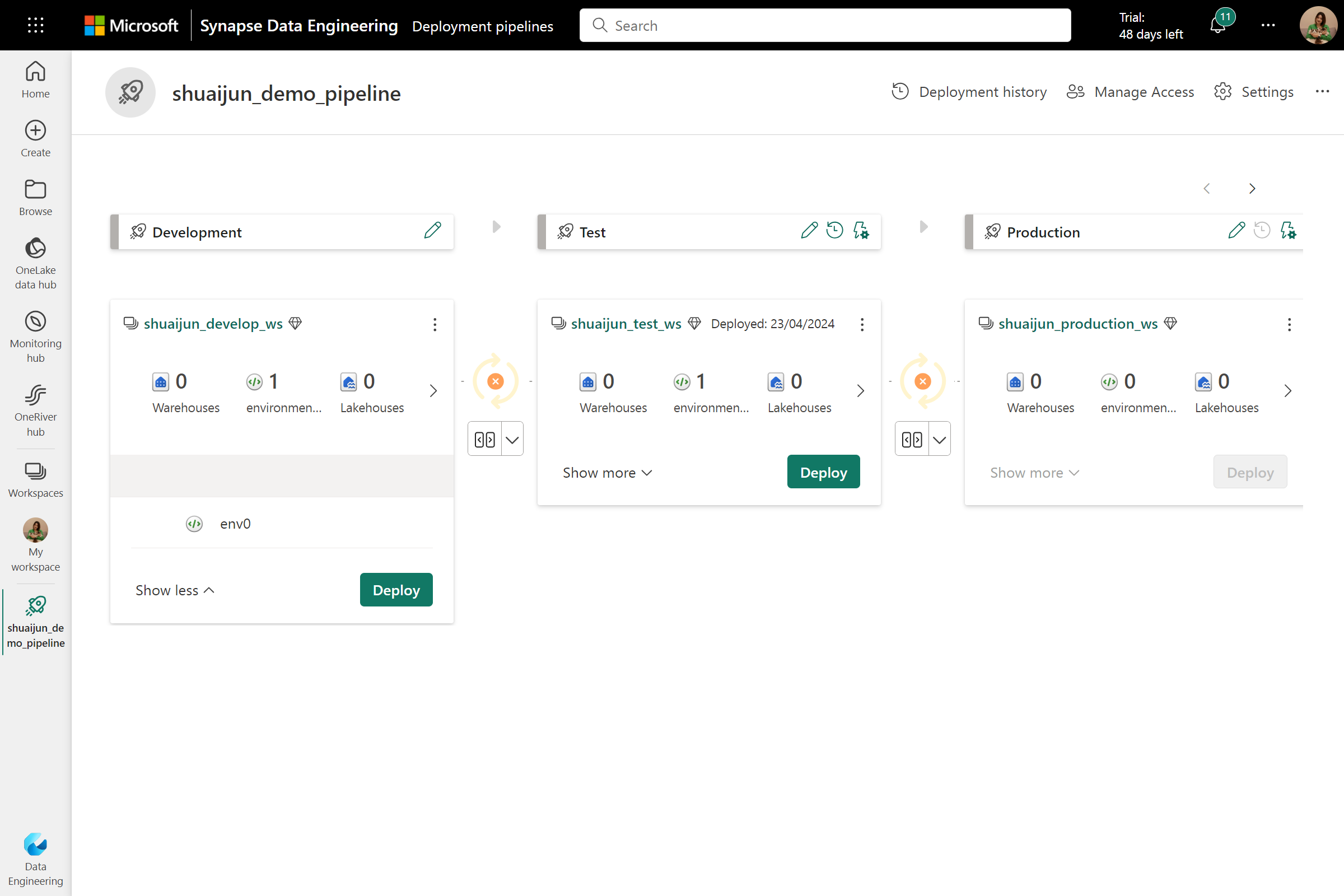Go to Home in the sidebar
The width and height of the screenshot is (1344, 896).
[35, 80]
